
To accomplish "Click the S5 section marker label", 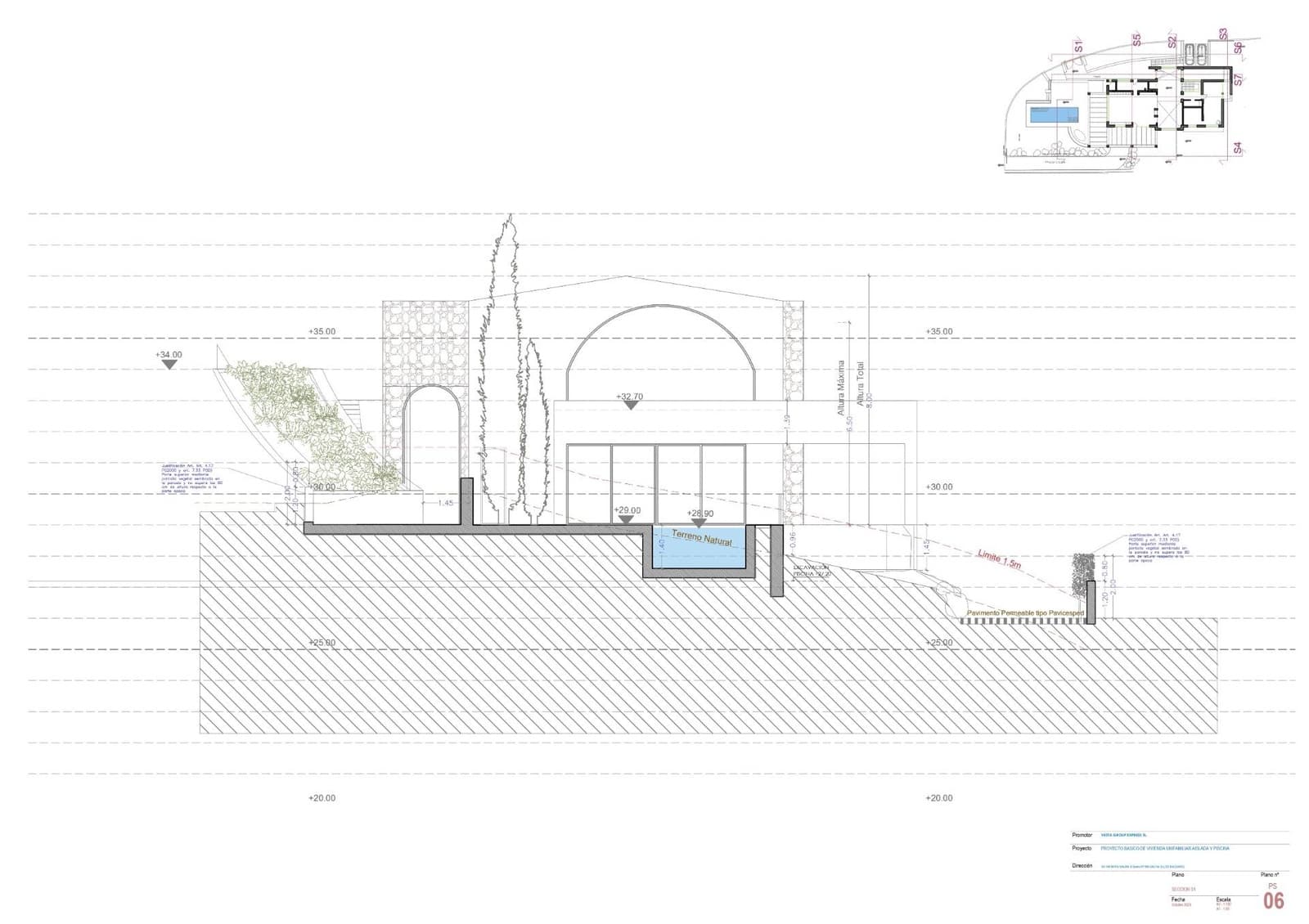I will pyautogui.click(x=1136, y=38).
